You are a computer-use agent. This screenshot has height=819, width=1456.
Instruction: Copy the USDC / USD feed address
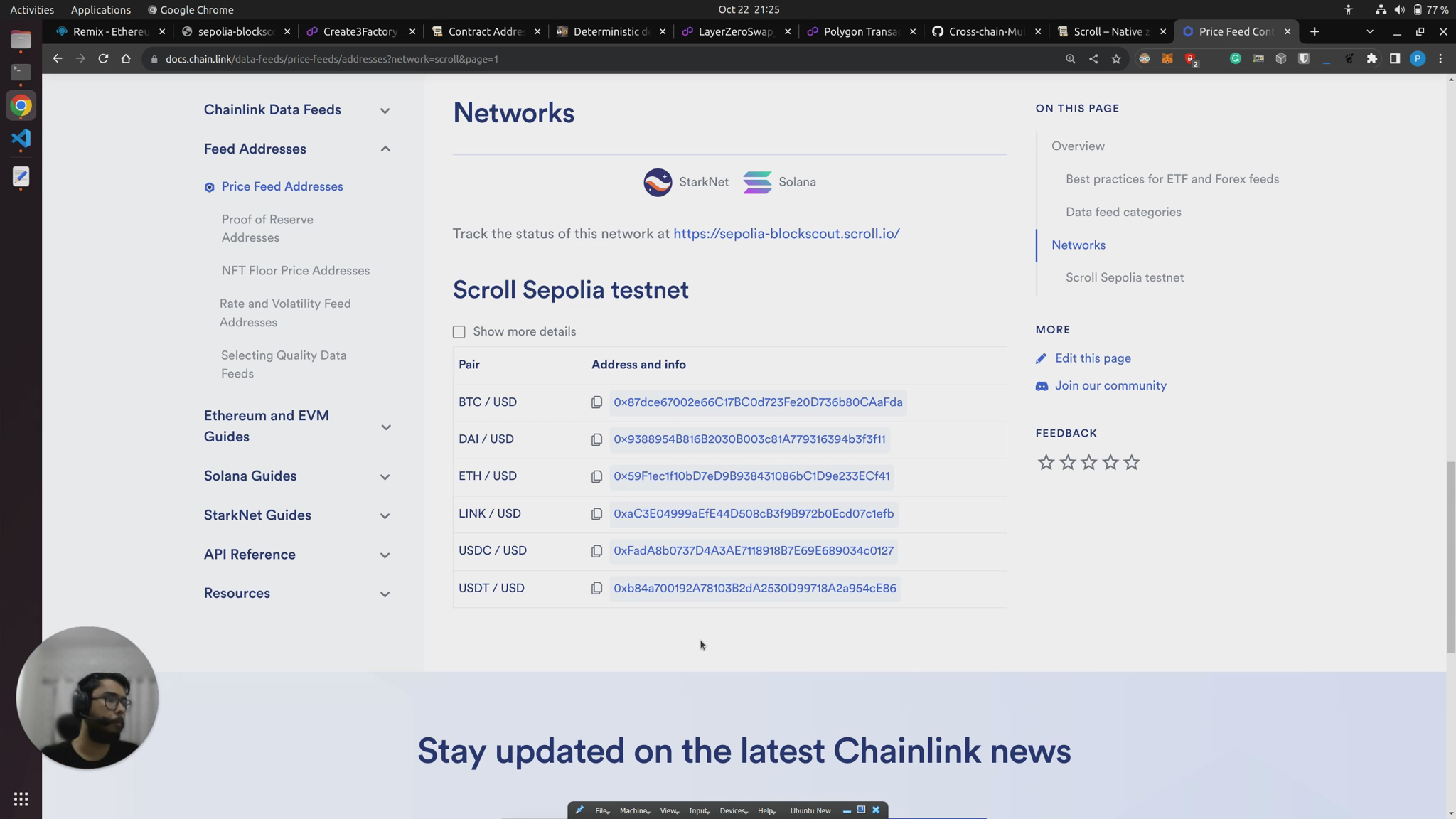(x=596, y=551)
